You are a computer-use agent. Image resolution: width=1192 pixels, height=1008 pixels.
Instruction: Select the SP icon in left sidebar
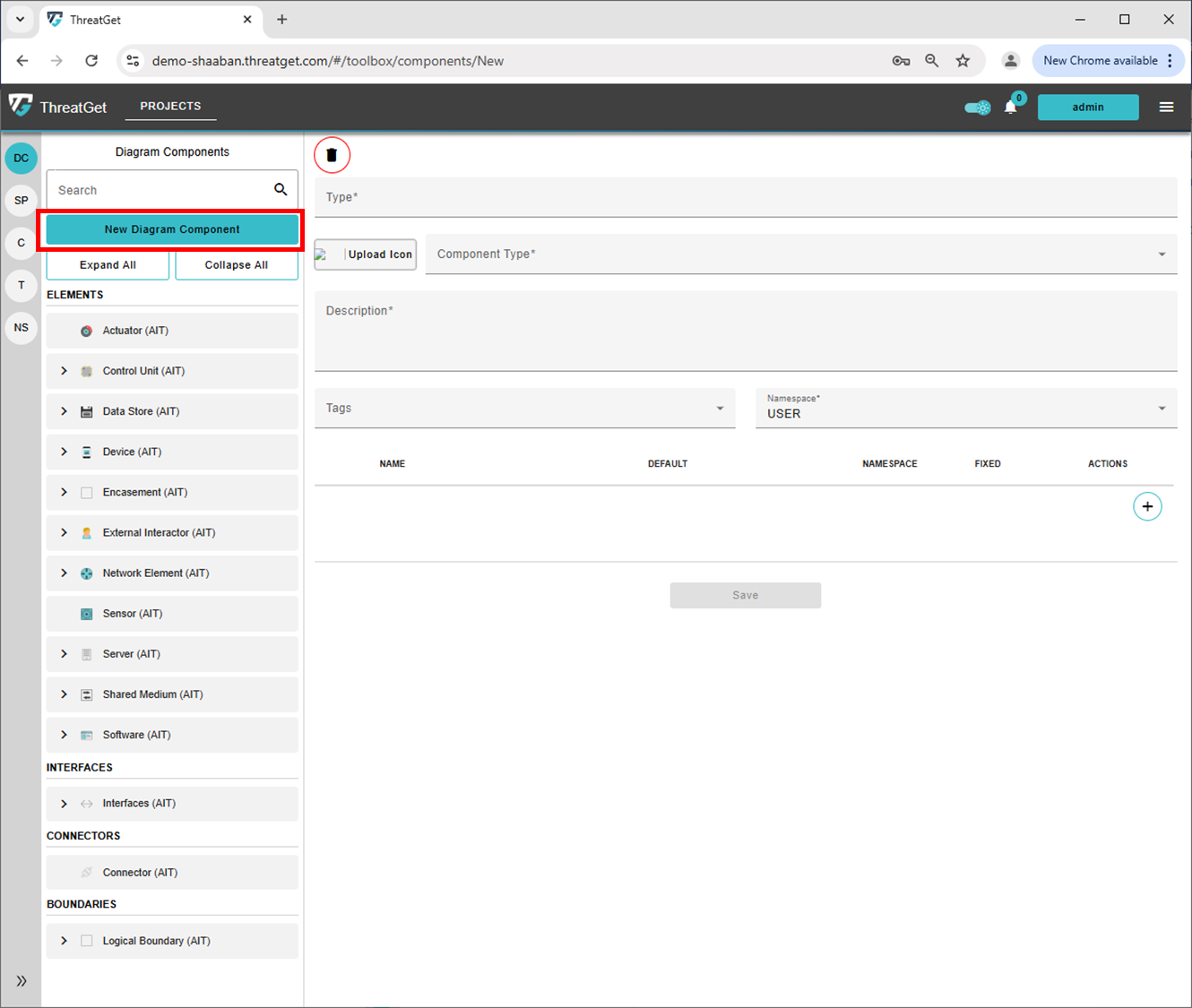21,200
